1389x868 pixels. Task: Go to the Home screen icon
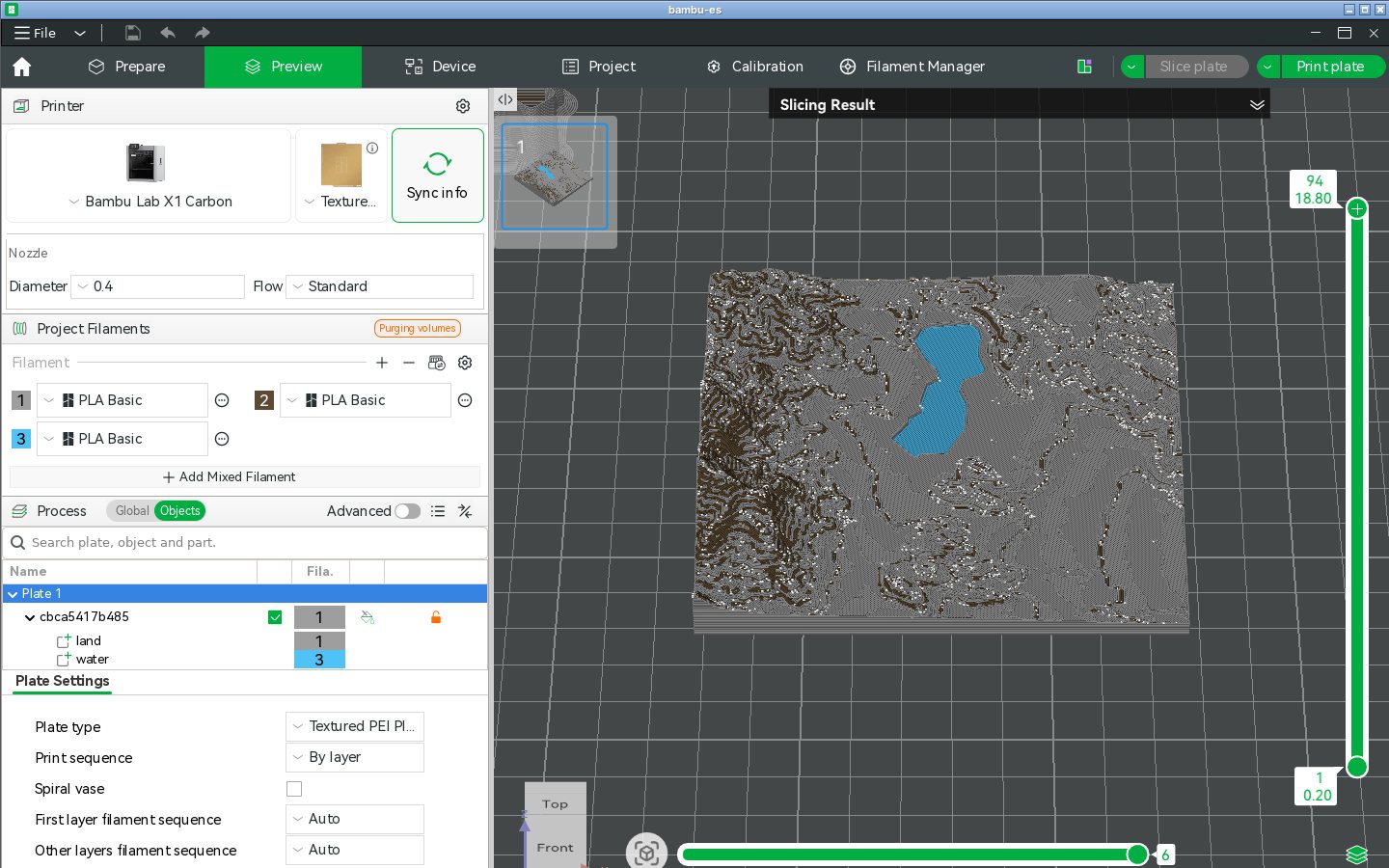(x=22, y=67)
